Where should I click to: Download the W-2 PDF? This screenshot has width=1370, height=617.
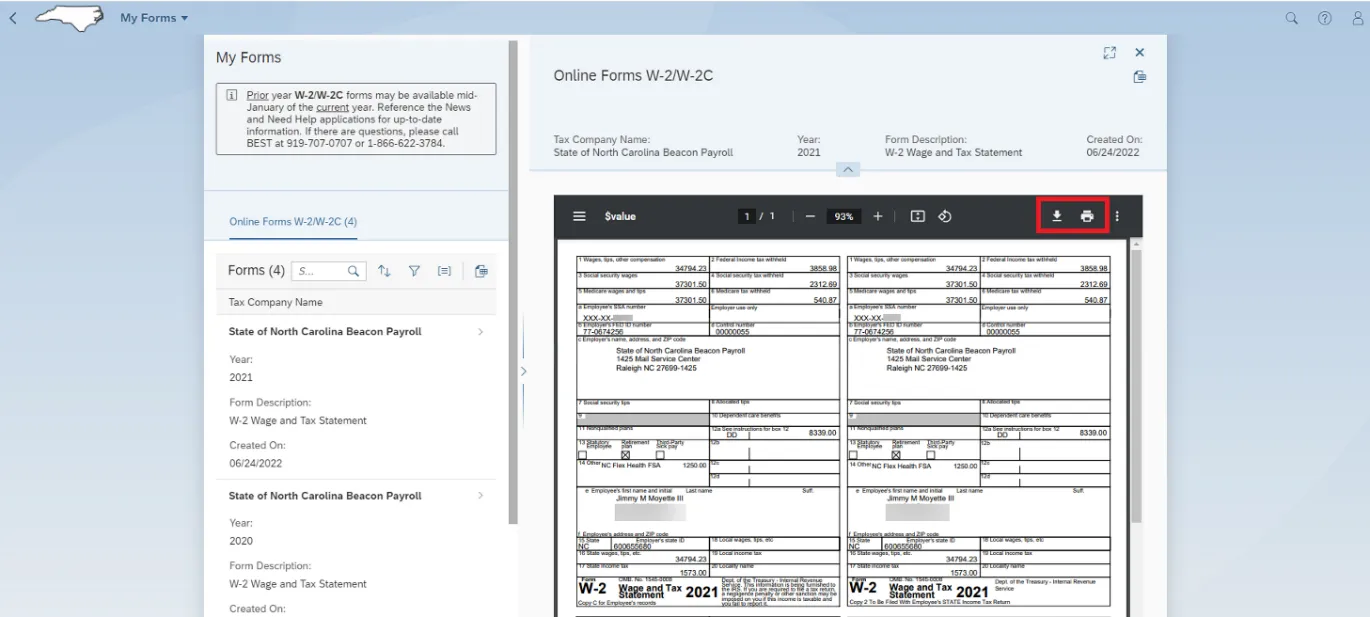pyautogui.click(x=1057, y=216)
